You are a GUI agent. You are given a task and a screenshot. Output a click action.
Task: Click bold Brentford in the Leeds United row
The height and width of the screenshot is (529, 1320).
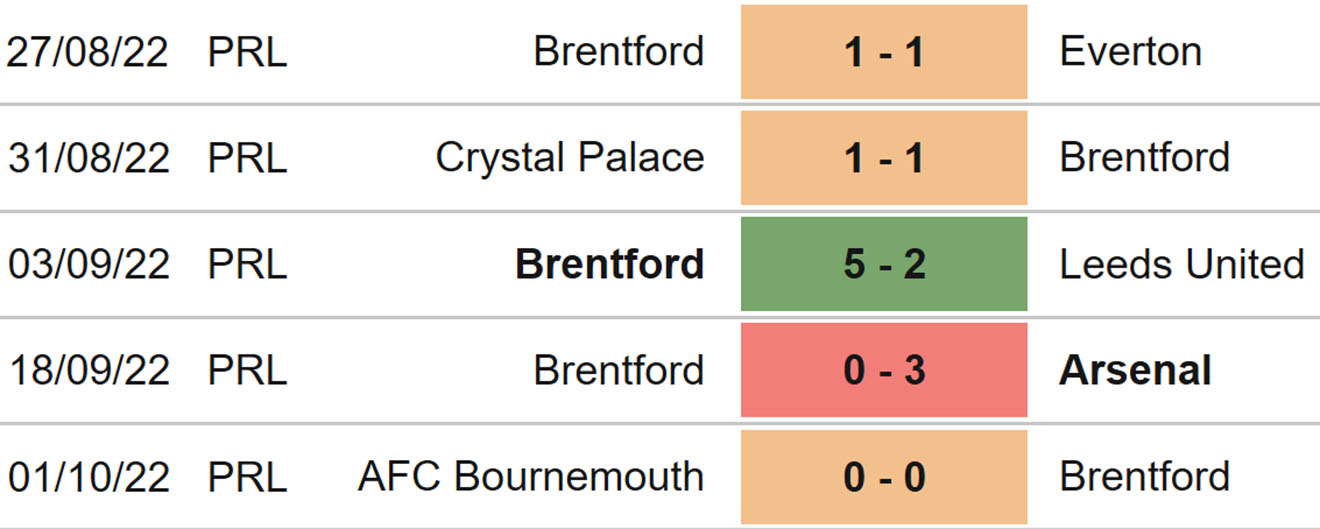pyautogui.click(x=609, y=264)
